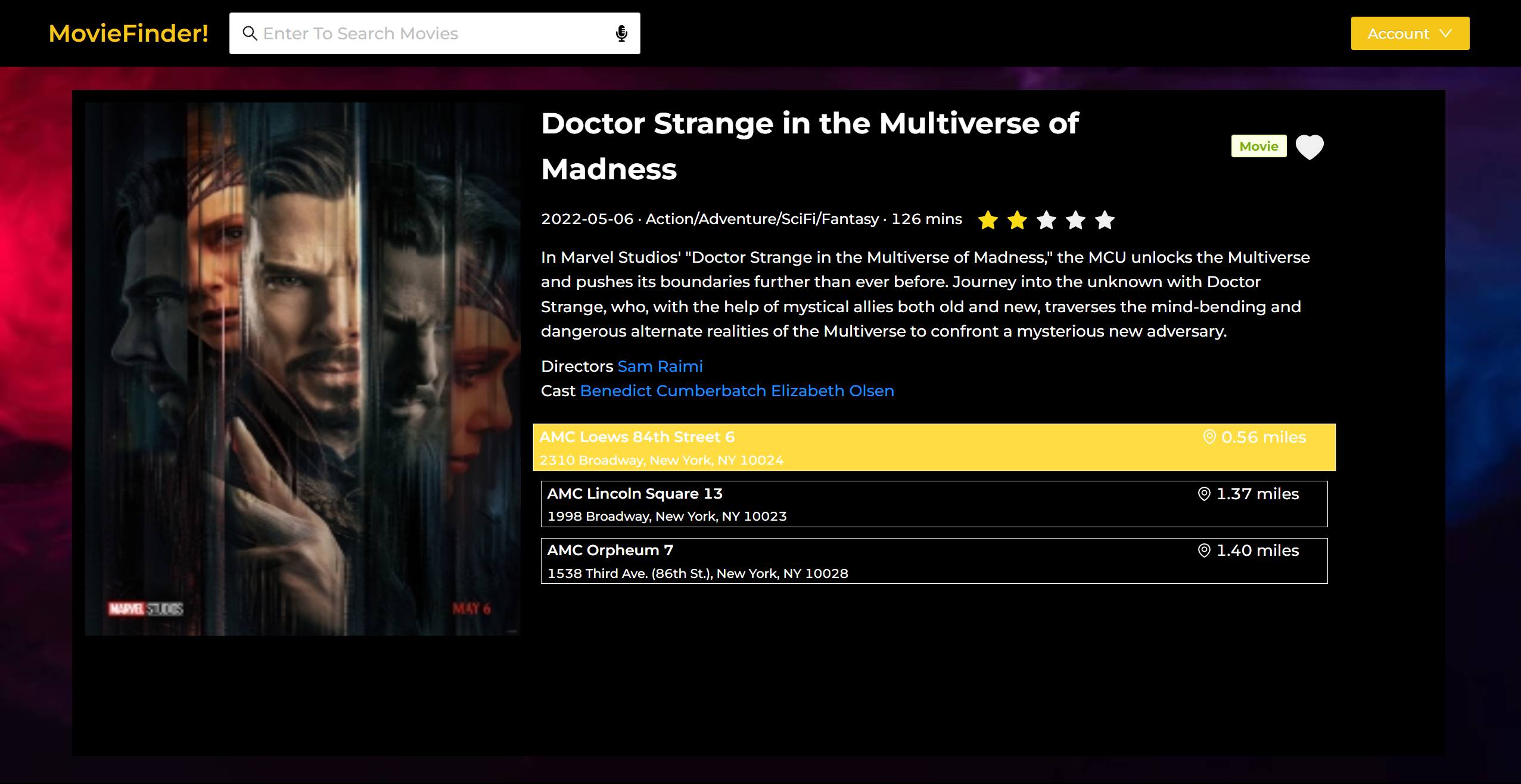The image size is (1521, 784).
Task: Rate the movie five stars
Action: coord(1105,220)
